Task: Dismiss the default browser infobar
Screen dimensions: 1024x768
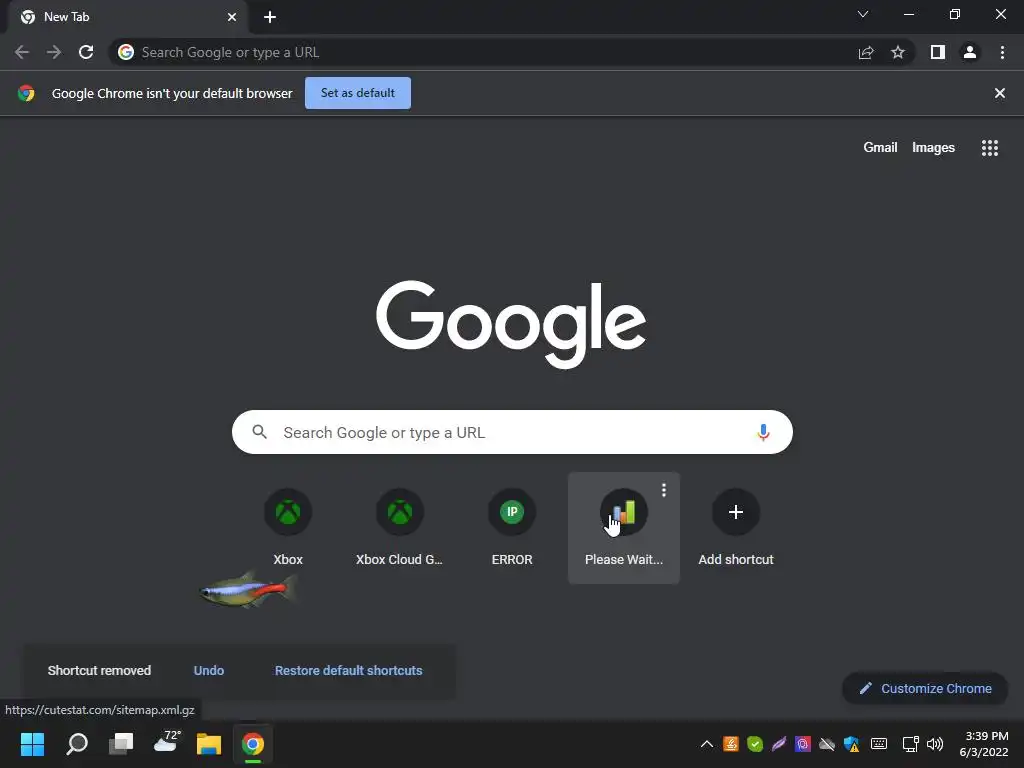Action: pos(999,93)
